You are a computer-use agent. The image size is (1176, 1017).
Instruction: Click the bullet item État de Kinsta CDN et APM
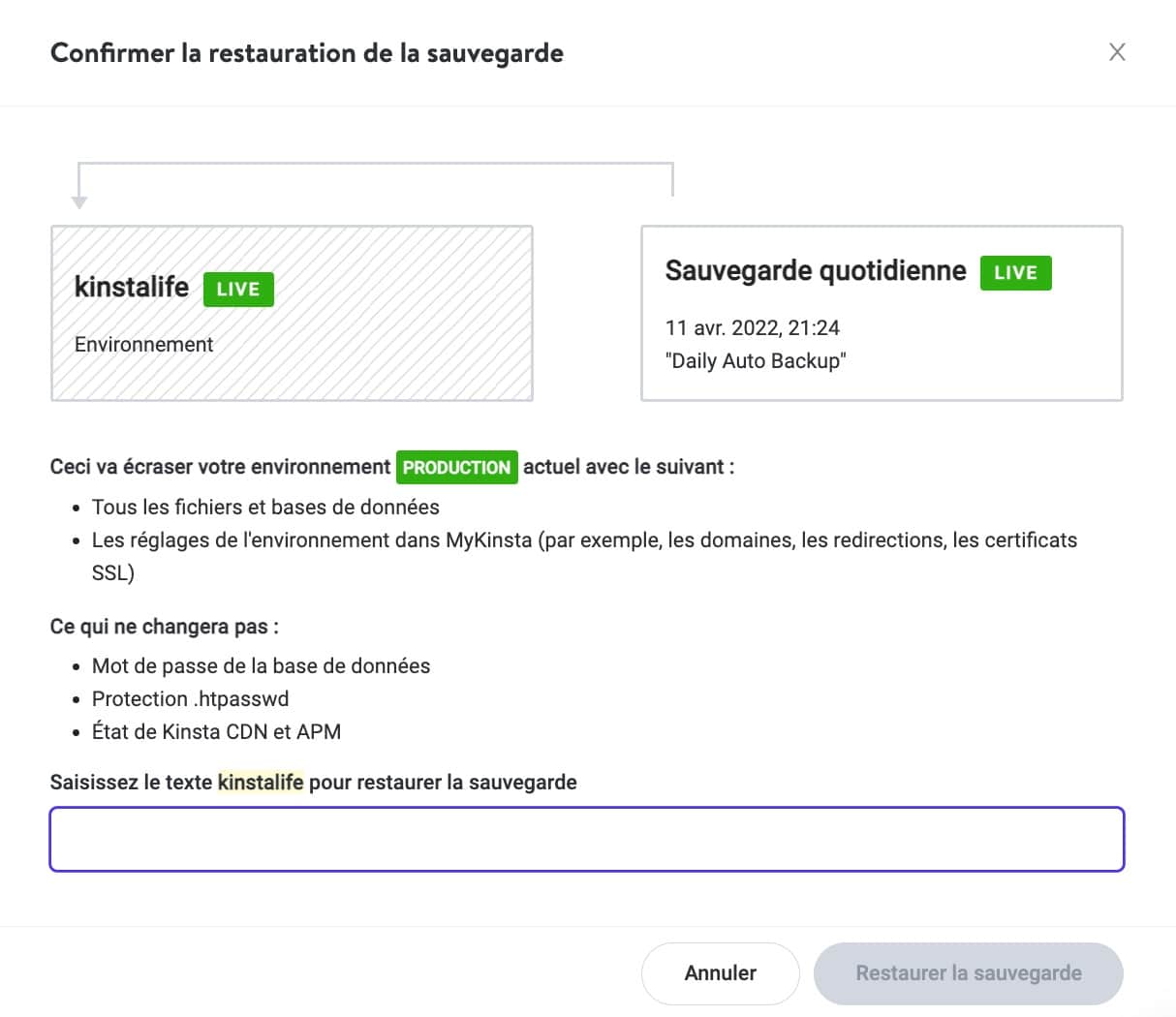[215, 731]
